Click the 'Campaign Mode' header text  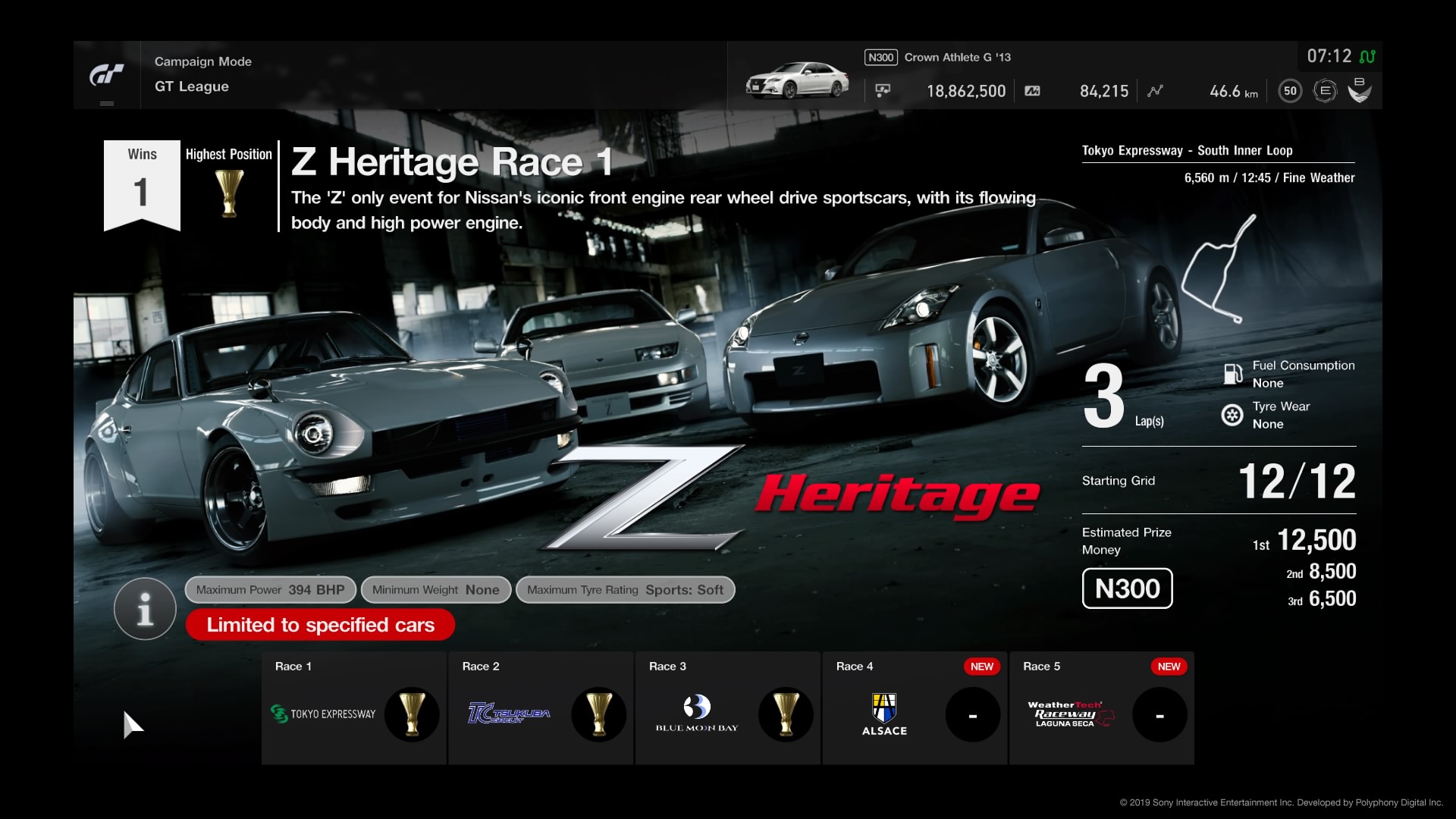click(203, 61)
